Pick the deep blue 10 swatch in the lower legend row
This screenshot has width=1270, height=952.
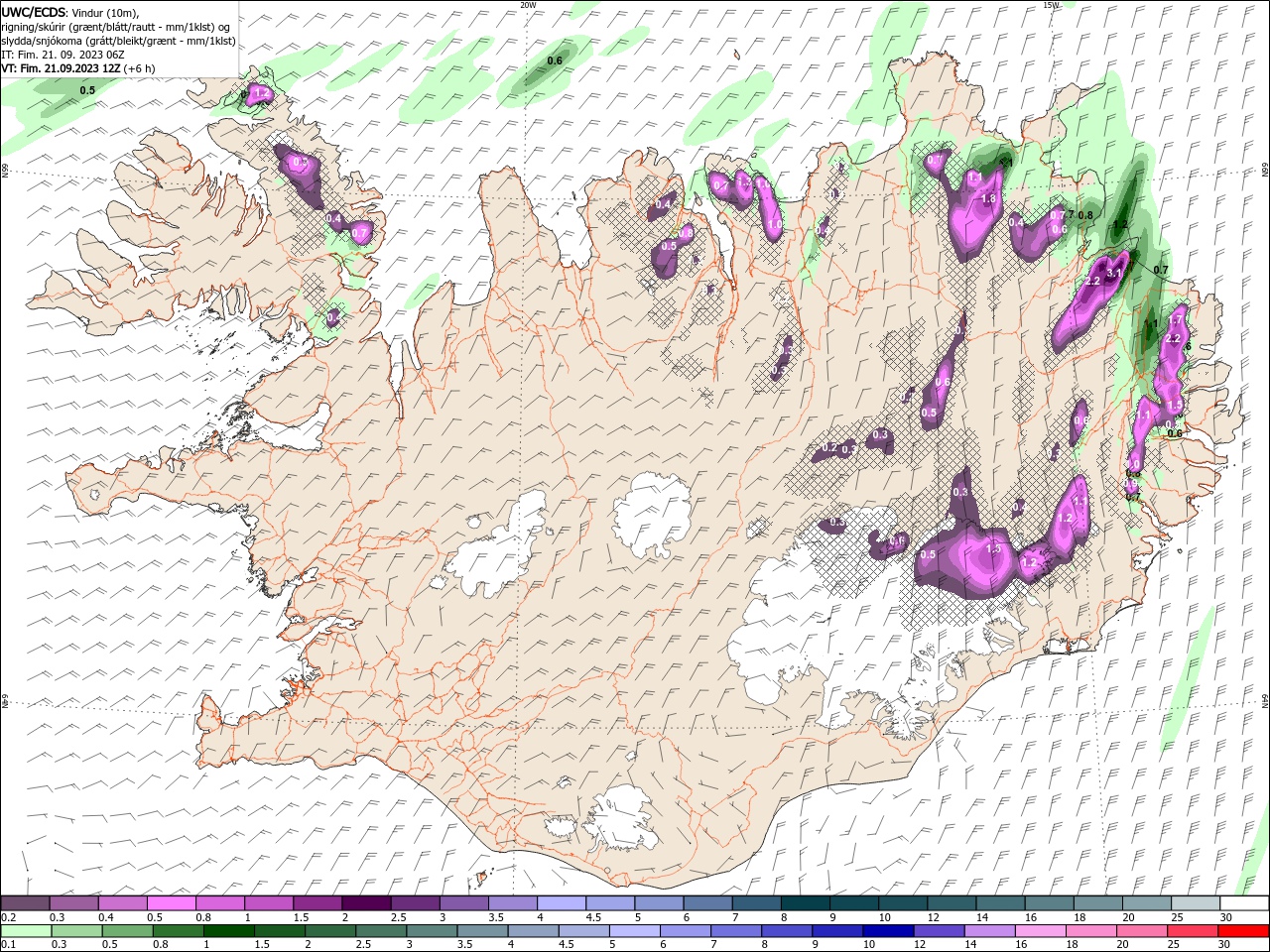coord(888,931)
